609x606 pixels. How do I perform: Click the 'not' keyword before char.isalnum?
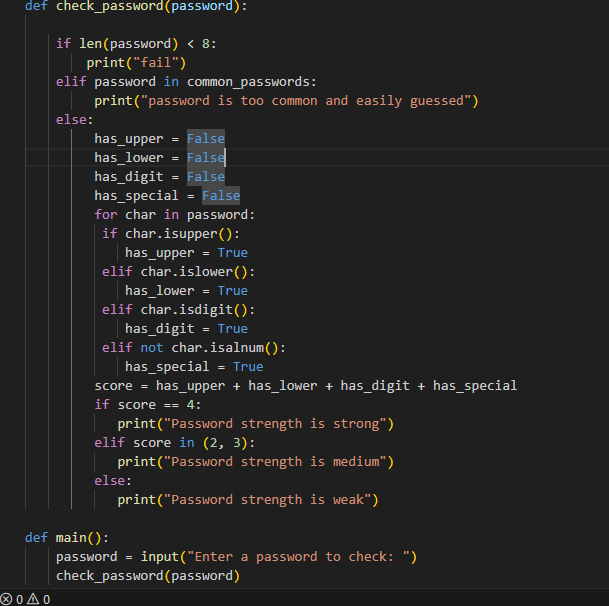(x=152, y=348)
